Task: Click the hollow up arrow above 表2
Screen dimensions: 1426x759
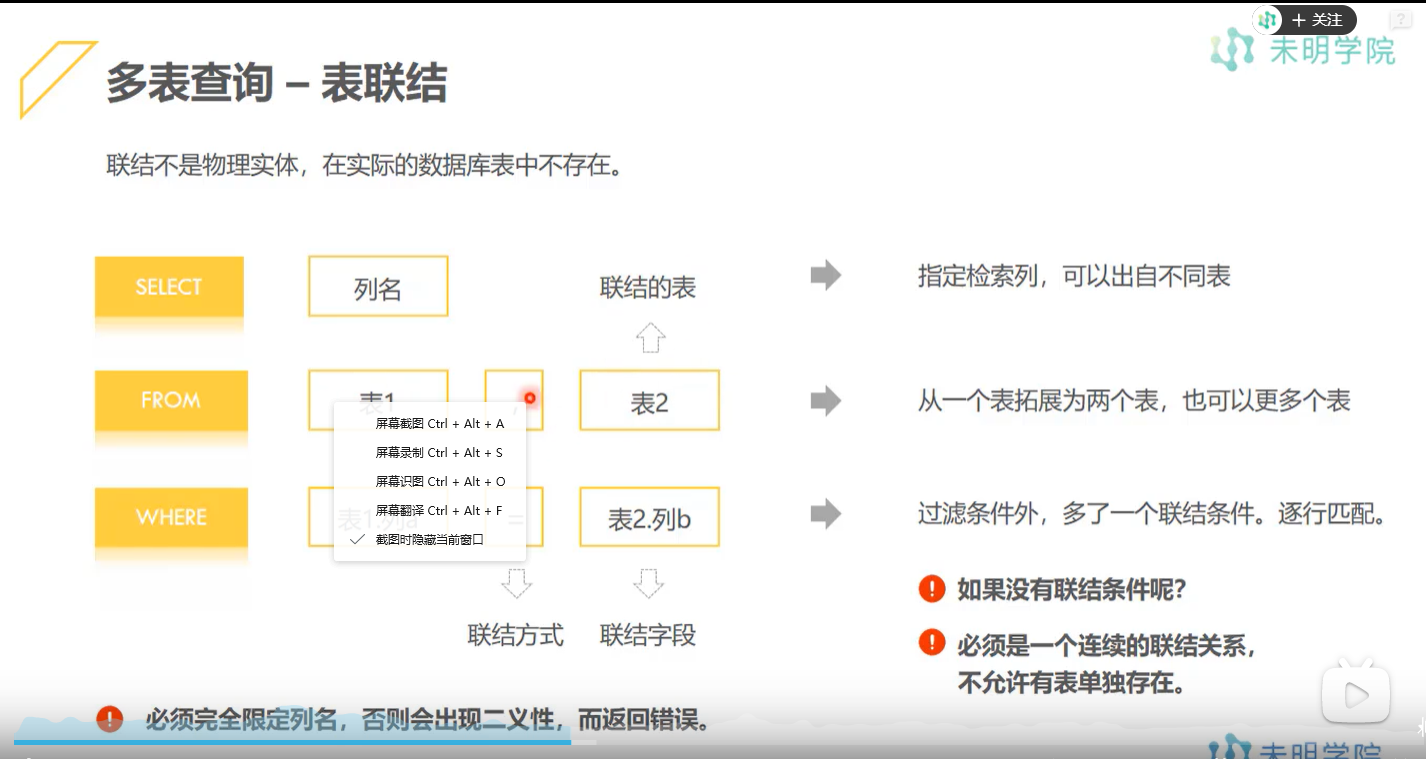Action: [650, 338]
